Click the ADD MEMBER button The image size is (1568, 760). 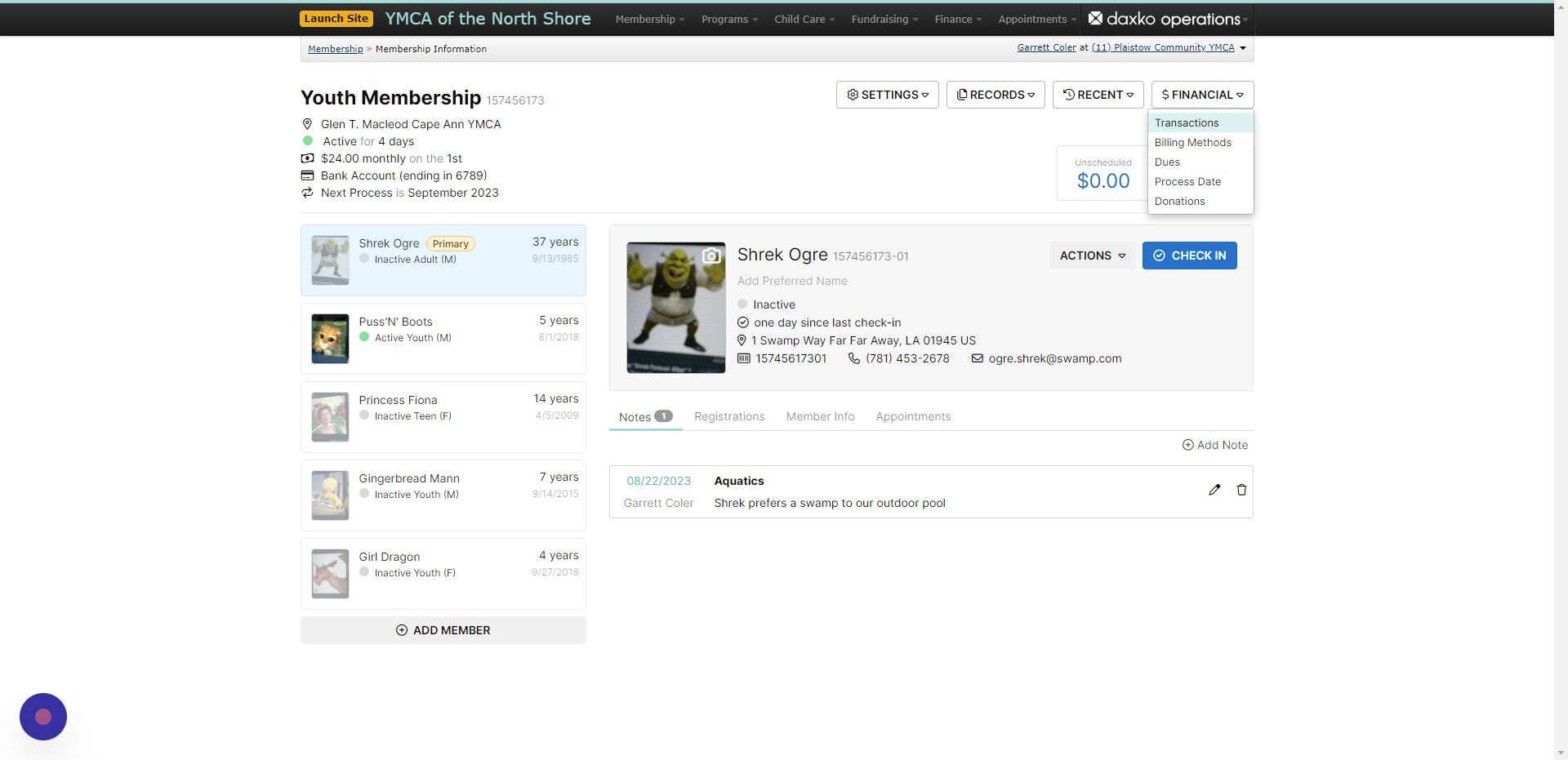pyautogui.click(x=443, y=629)
